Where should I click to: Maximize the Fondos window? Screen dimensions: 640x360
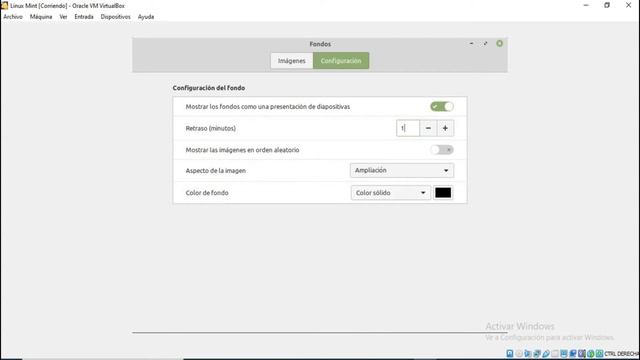pyautogui.click(x=485, y=43)
